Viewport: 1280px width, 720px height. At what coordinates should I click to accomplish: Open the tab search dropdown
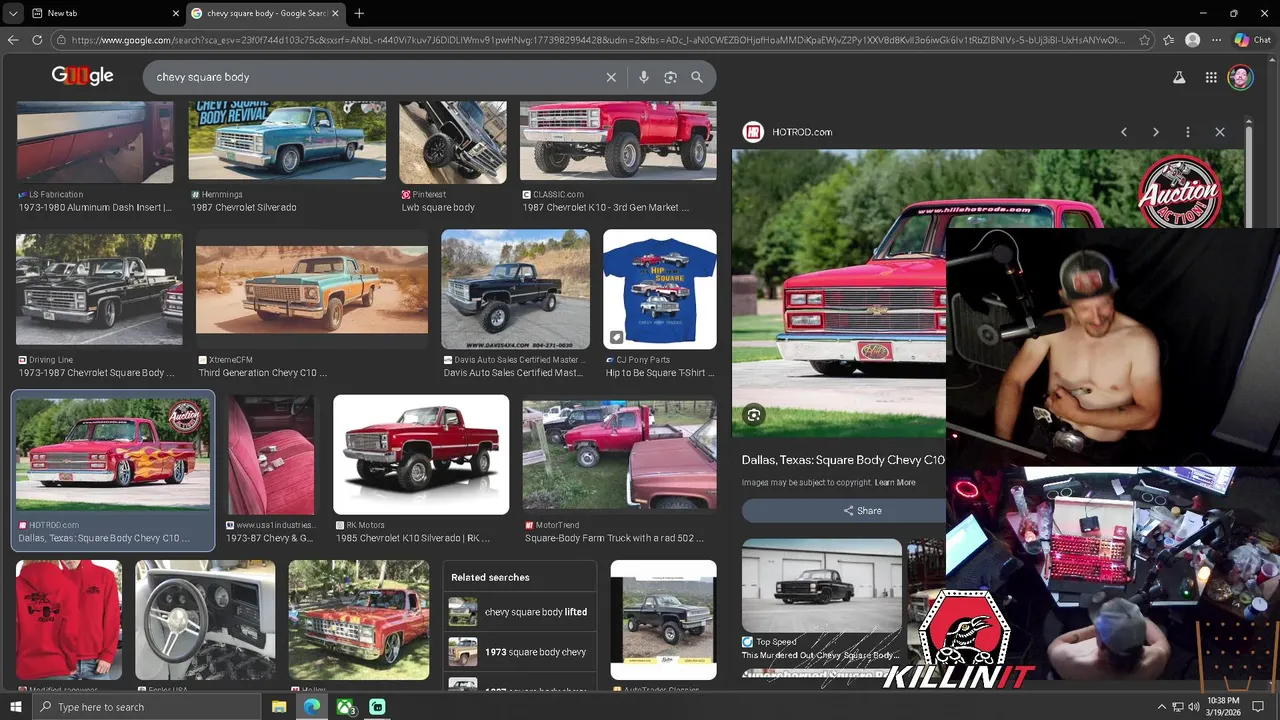tap(12, 13)
